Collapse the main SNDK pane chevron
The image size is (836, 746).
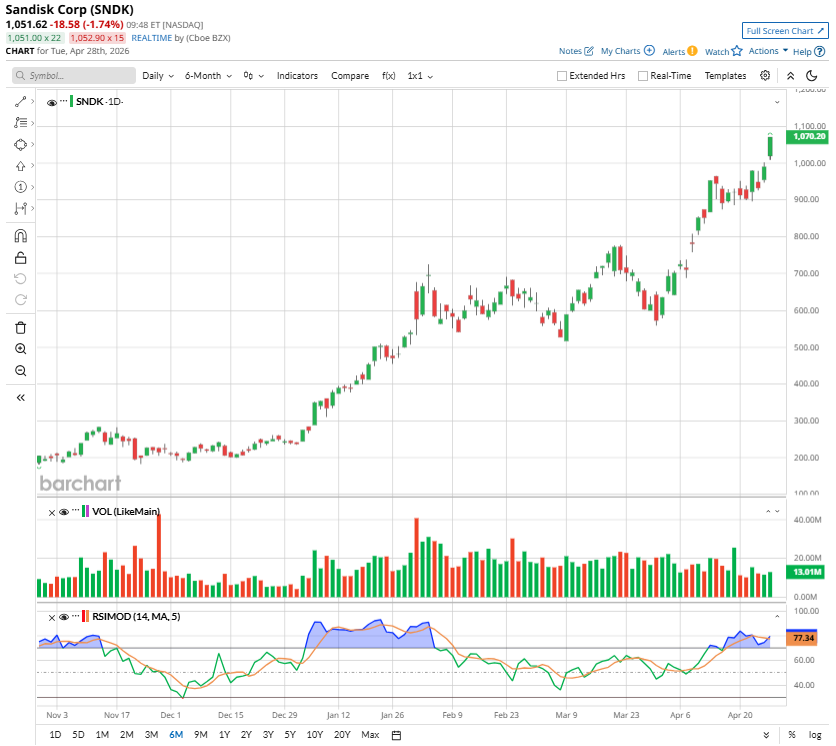(x=777, y=102)
